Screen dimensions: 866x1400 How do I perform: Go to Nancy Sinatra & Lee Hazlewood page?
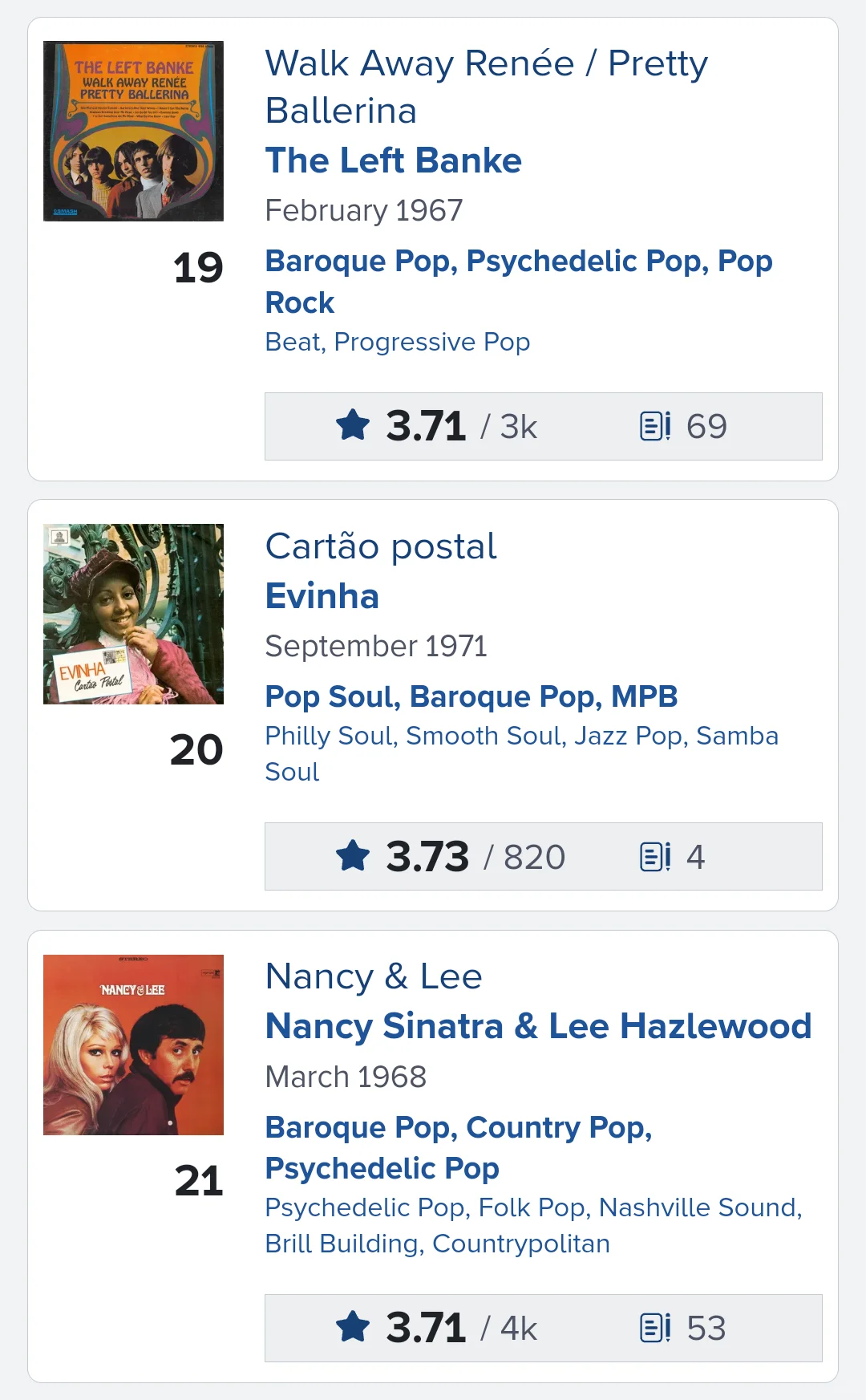click(538, 1026)
